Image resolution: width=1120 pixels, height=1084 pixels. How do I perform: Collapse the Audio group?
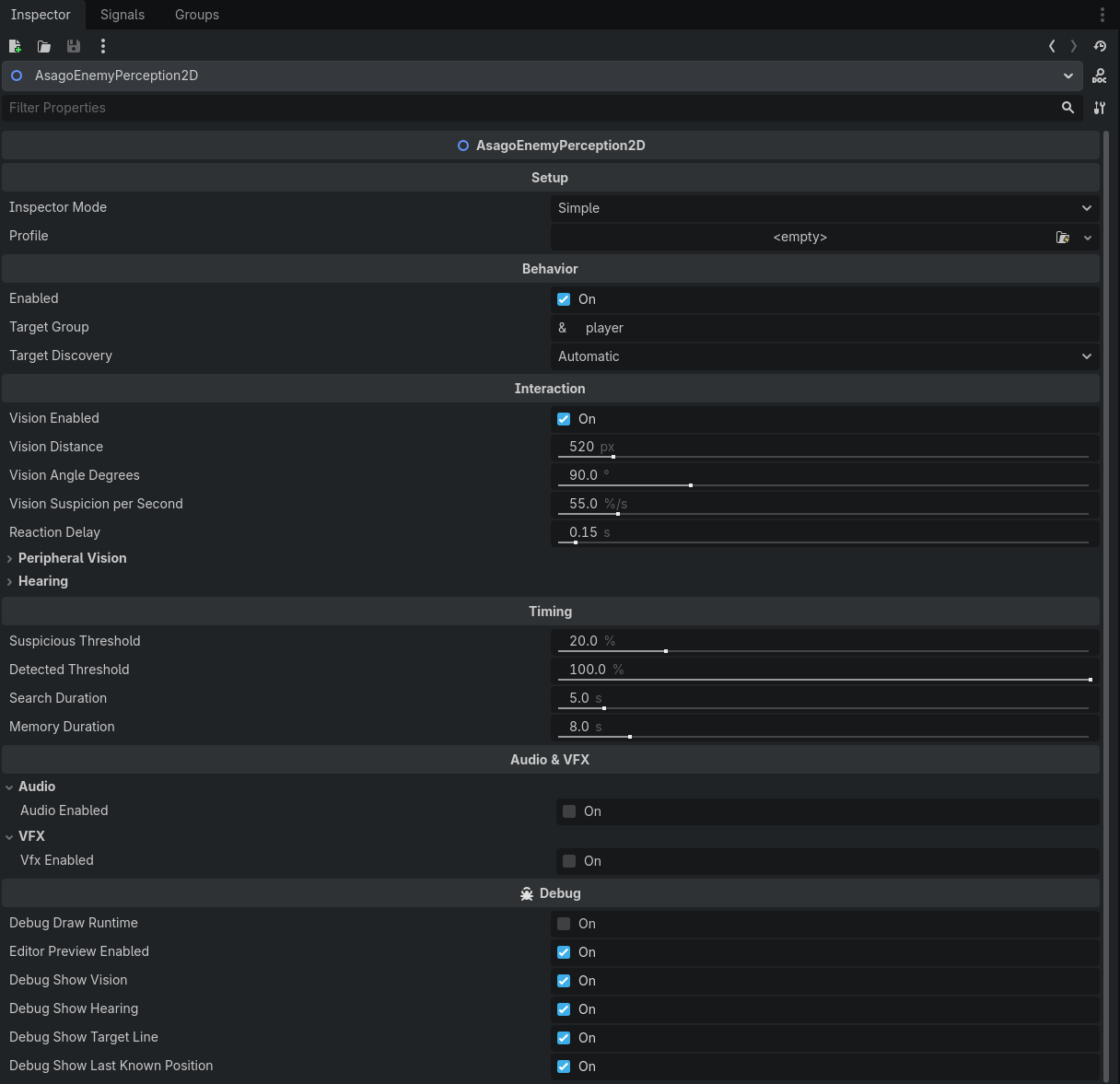click(30, 787)
